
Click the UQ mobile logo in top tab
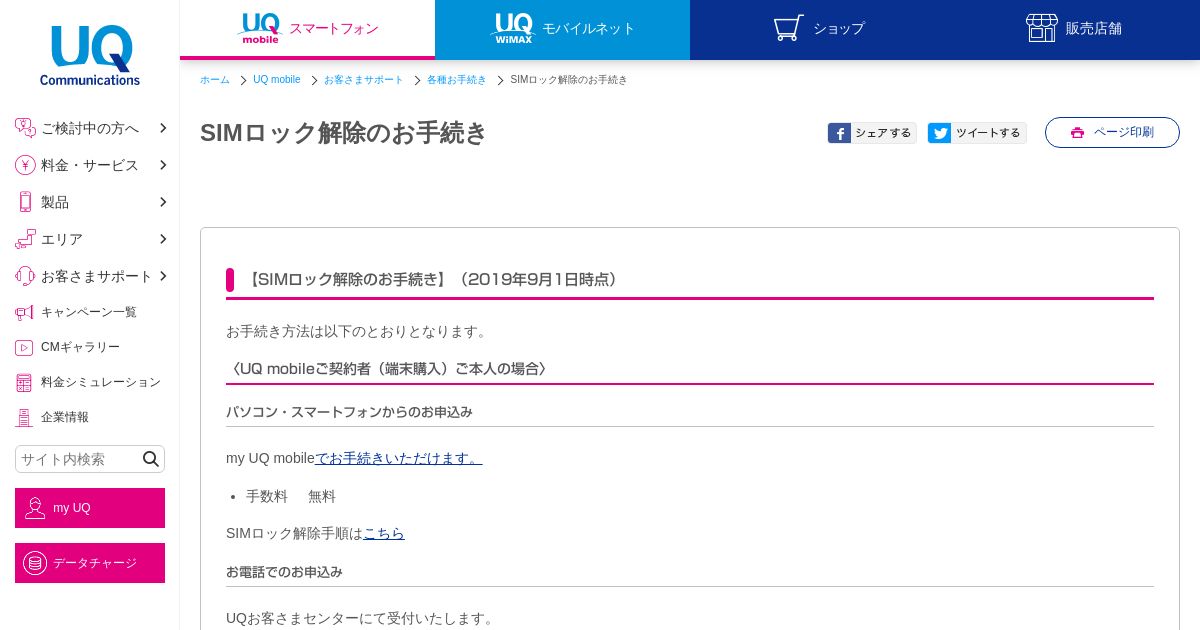tap(259, 28)
